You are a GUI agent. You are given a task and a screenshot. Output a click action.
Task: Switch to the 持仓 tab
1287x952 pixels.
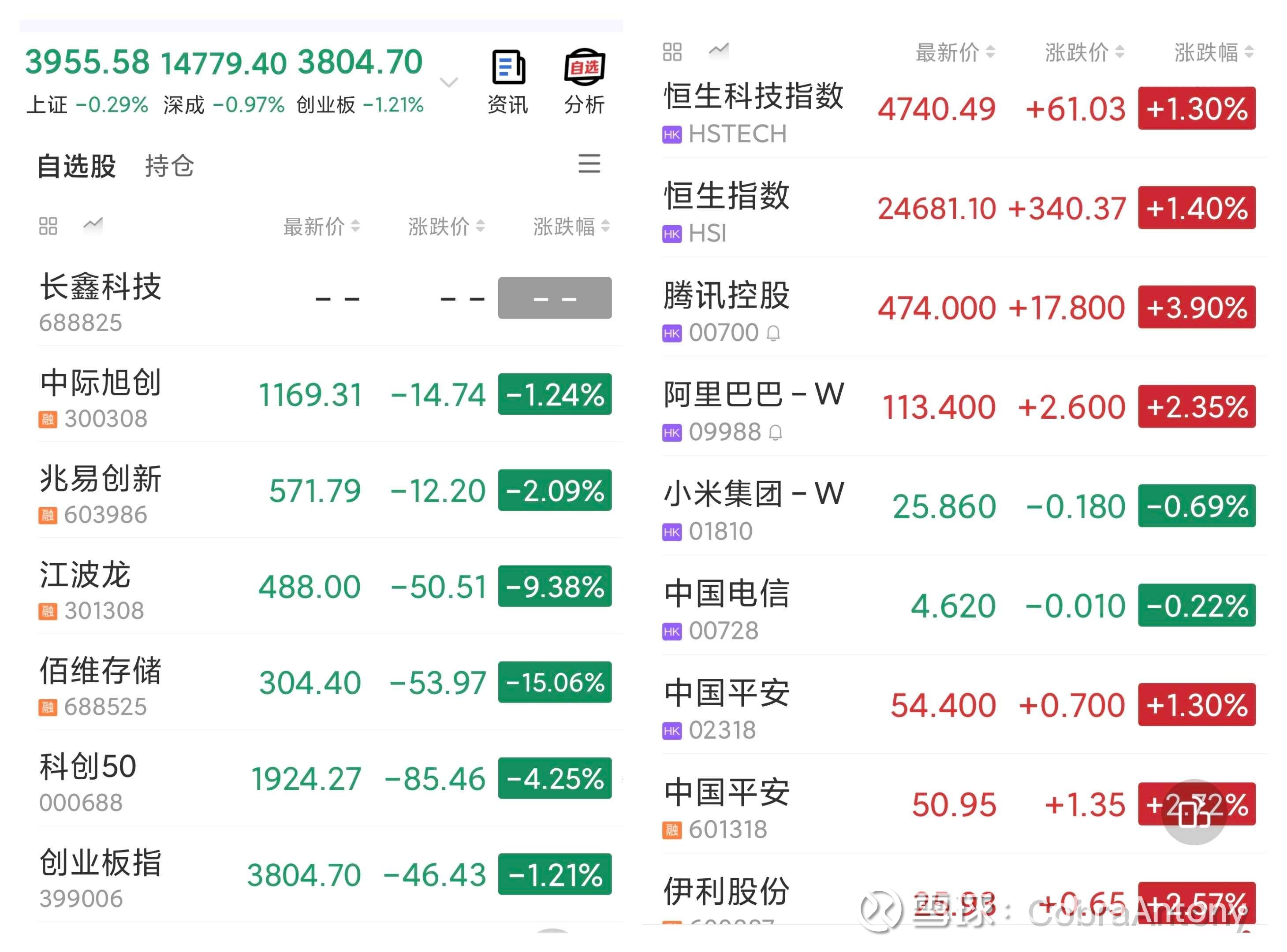pos(169,166)
